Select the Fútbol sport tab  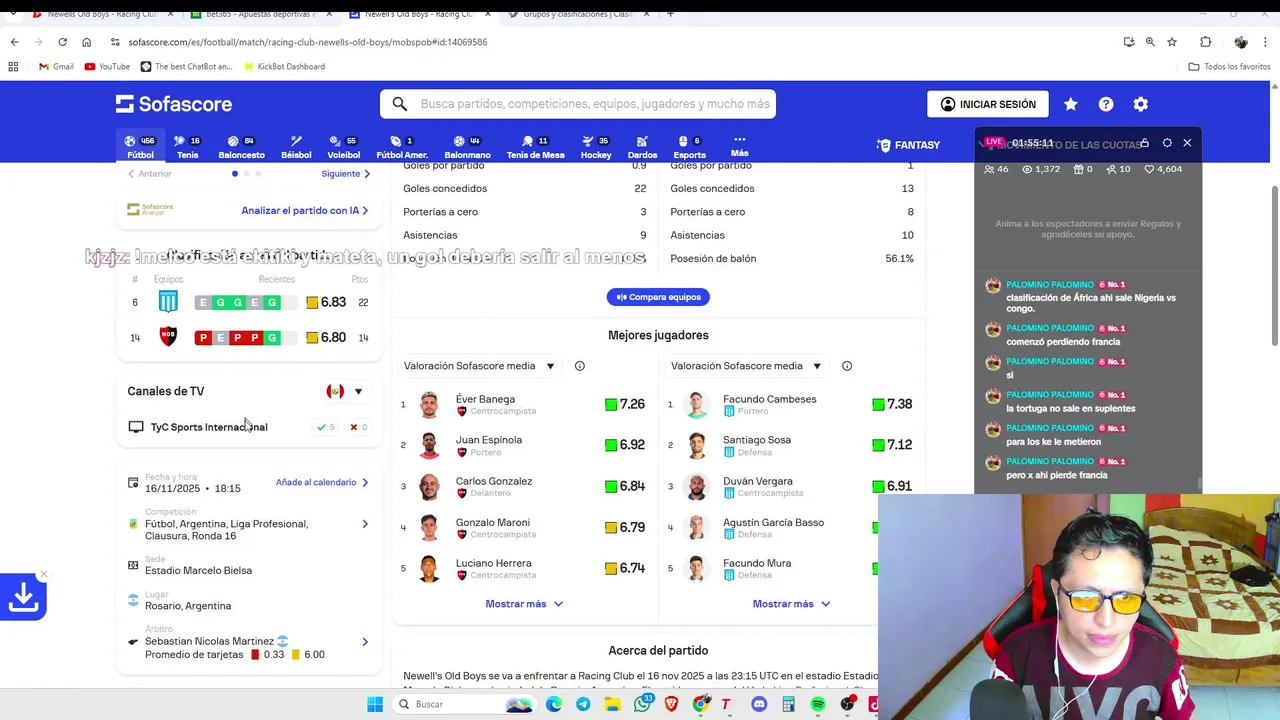[x=140, y=147]
